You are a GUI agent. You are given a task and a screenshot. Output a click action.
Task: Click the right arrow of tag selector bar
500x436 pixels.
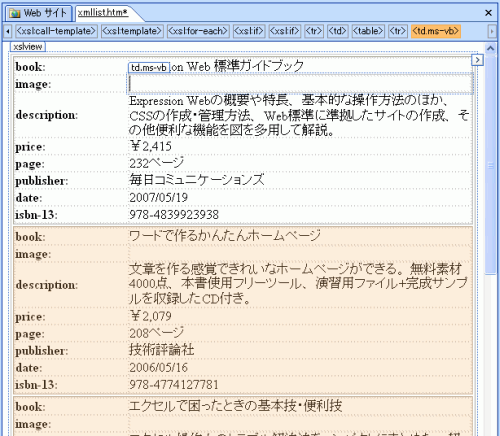[491, 31]
